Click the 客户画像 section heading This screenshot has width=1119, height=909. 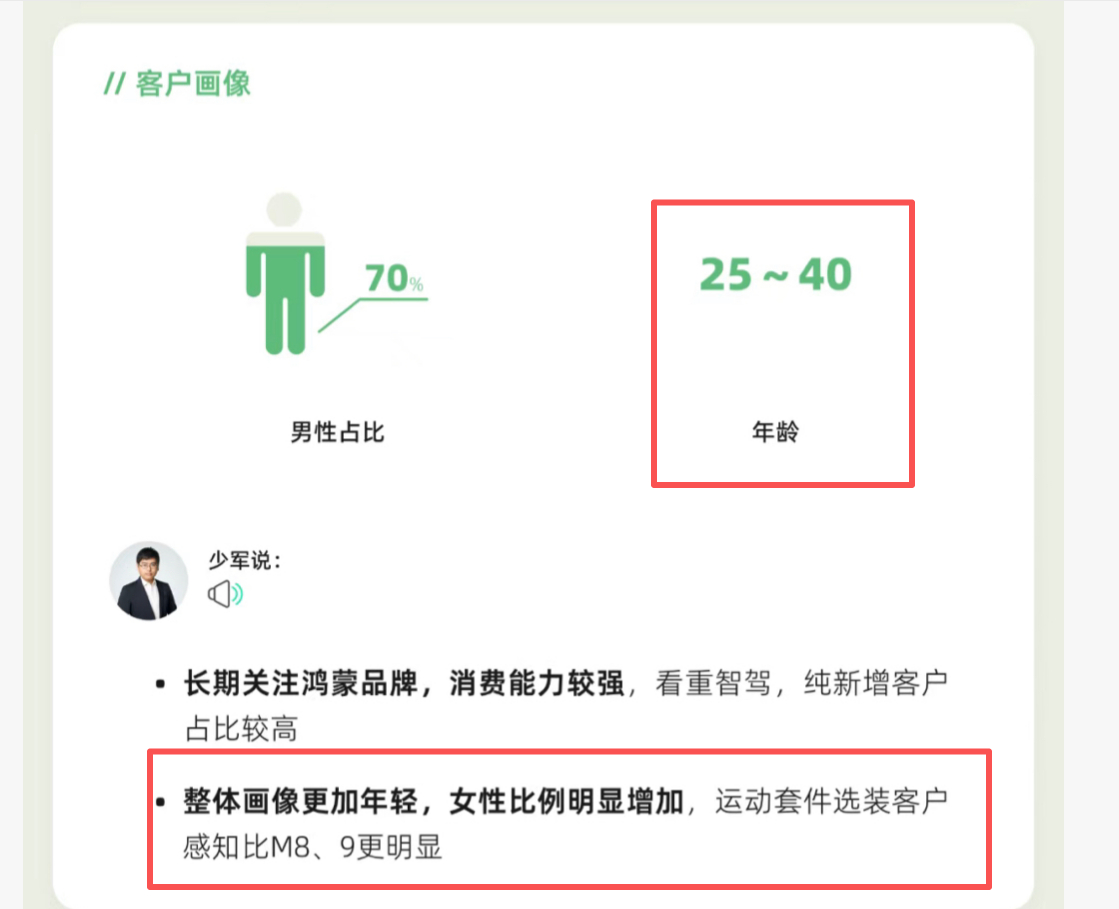(193, 83)
